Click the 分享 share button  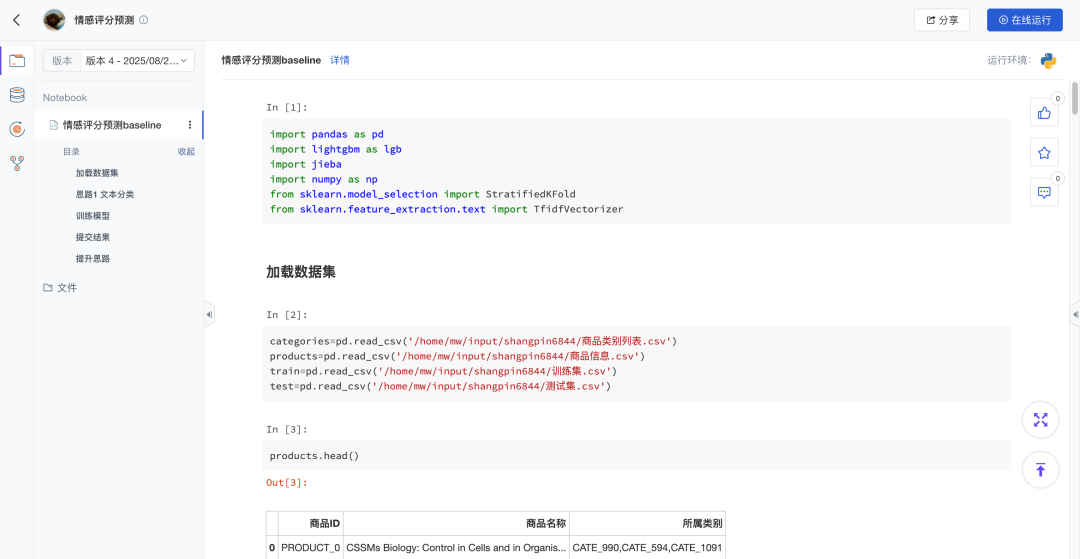click(942, 20)
